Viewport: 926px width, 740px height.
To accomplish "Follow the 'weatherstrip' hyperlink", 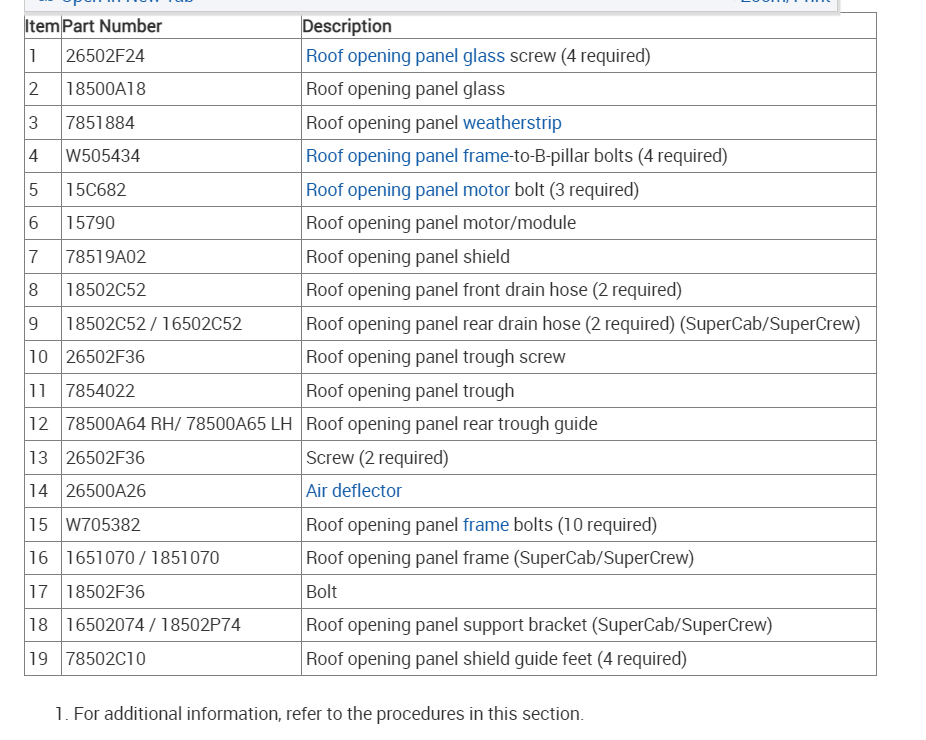I will click(x=512, y=123).
